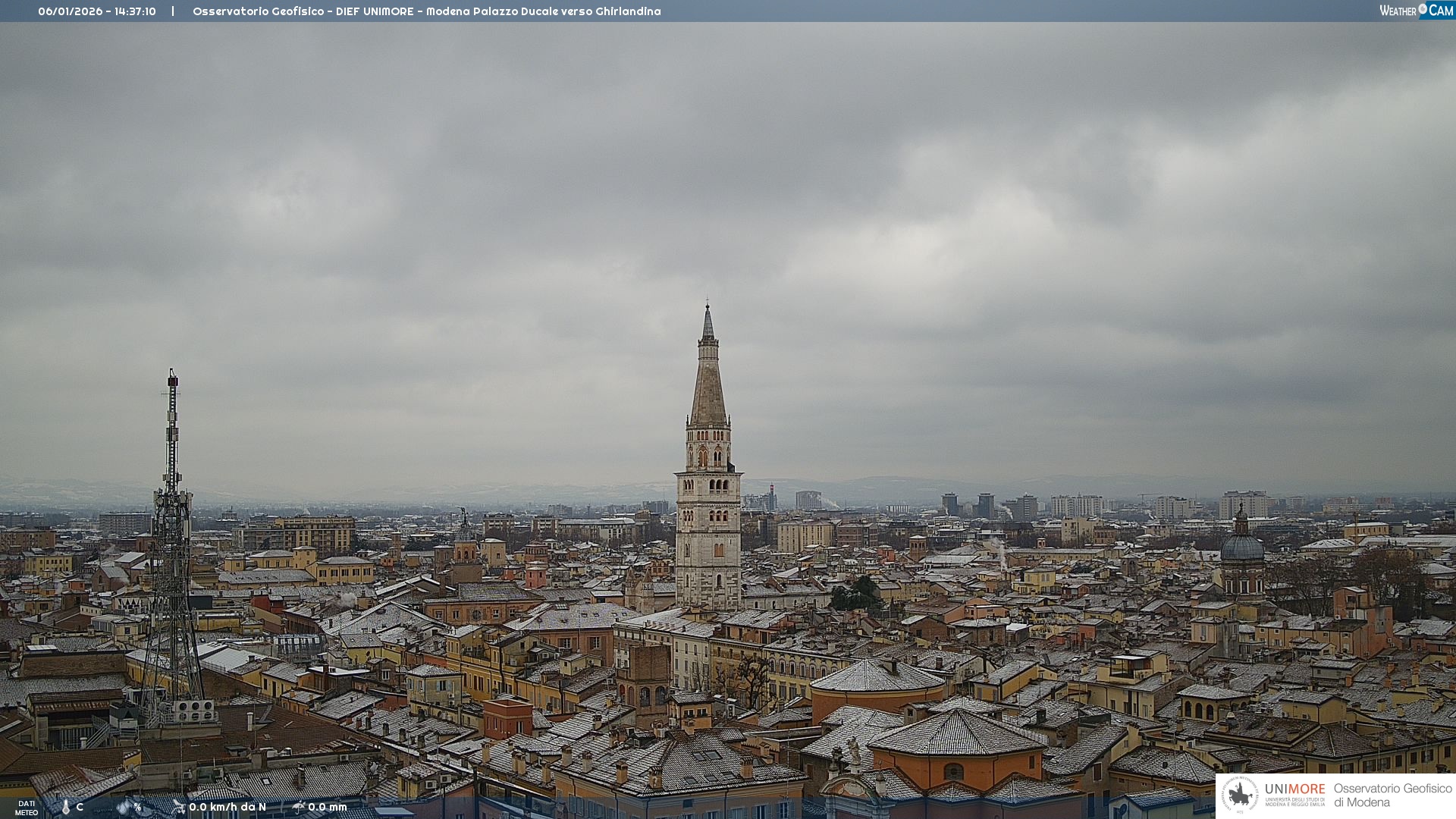Click the temperature C reading value
This screenshot has width=1456, height=819.
point(80,807)
